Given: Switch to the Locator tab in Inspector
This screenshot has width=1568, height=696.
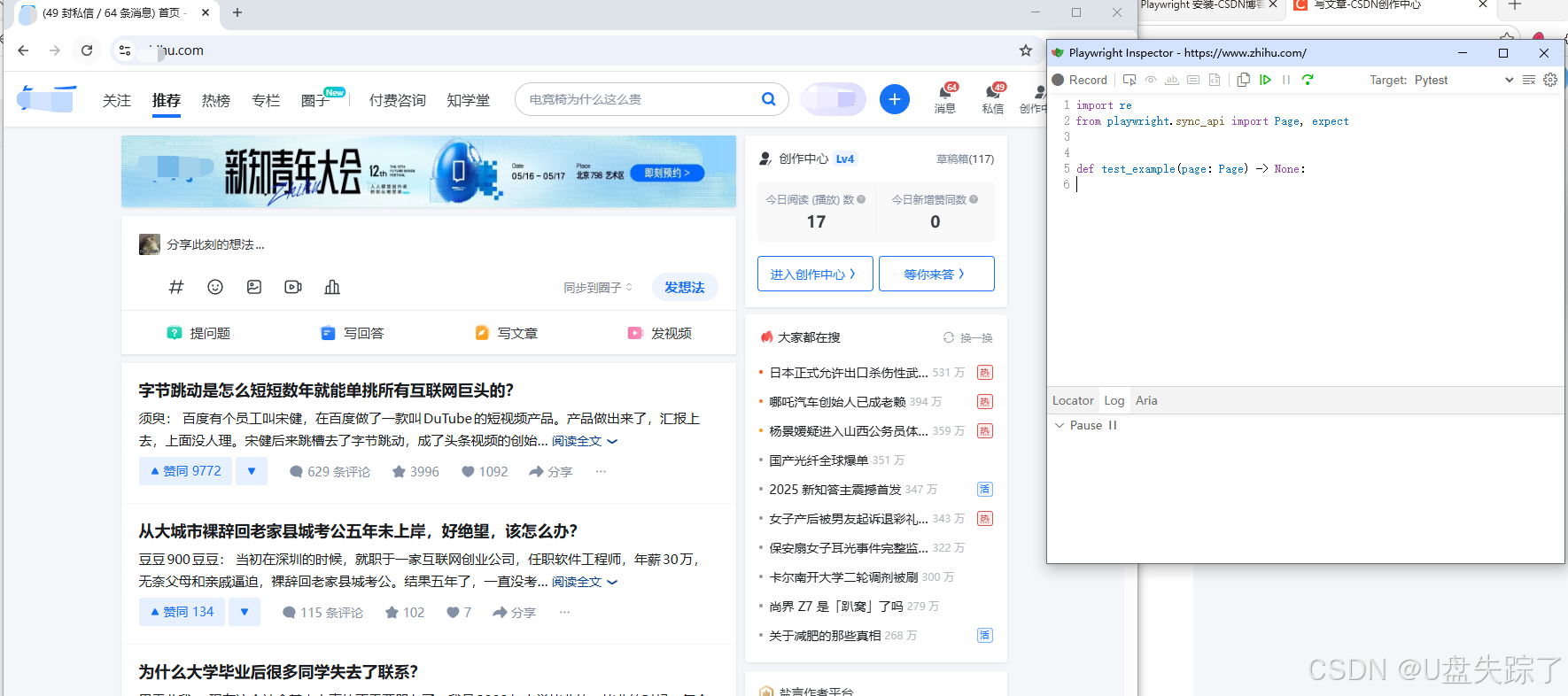Looking at the screenshot, I should pos(1073,400).
